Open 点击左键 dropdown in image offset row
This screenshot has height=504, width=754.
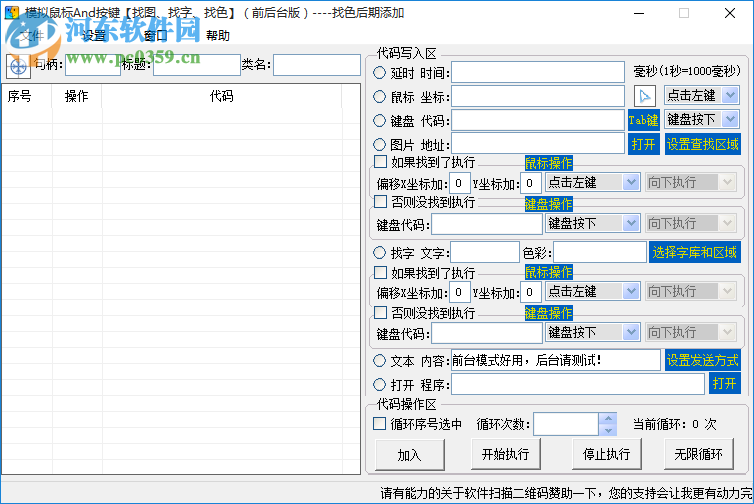pos(631,182)
